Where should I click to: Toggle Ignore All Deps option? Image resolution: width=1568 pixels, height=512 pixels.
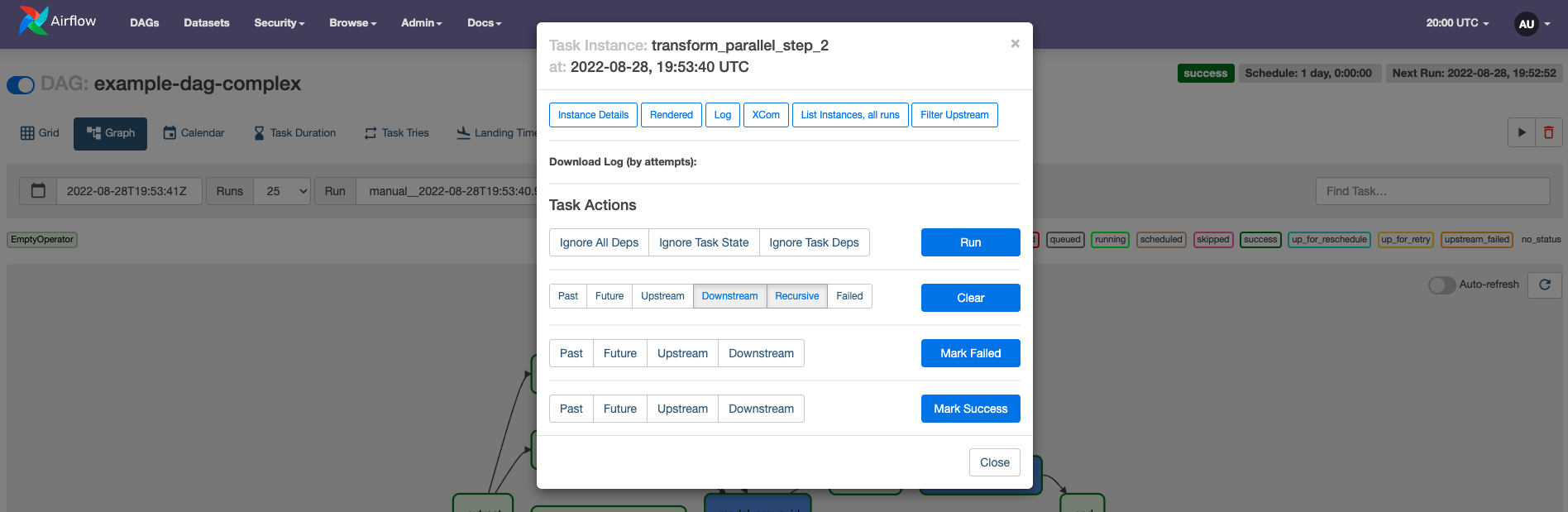(x=599, y=242)
